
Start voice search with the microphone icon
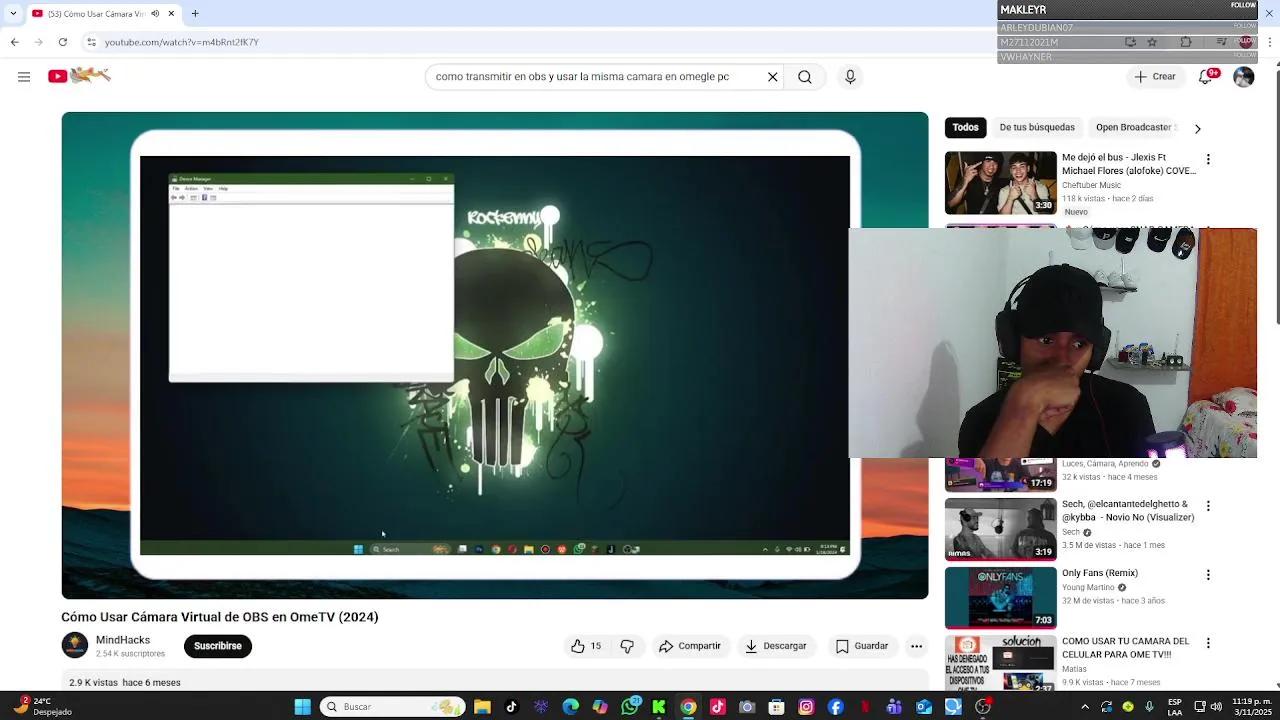(x=850, y=77)
